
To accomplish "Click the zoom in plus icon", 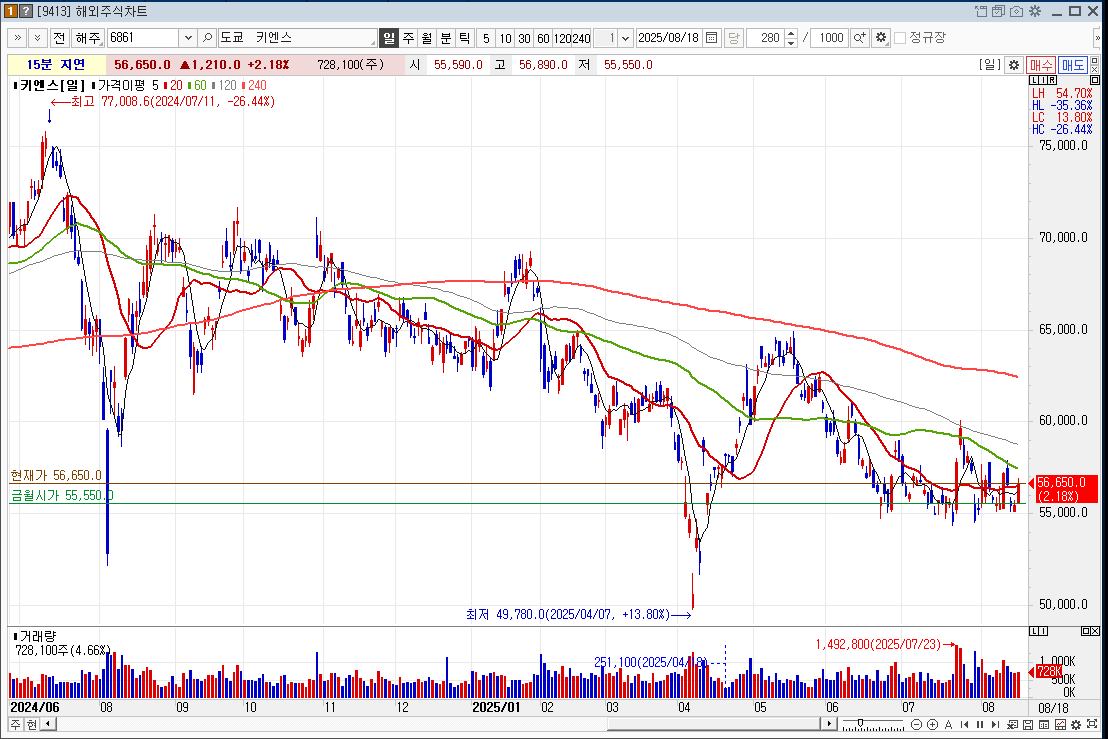I will click(930, 724).
